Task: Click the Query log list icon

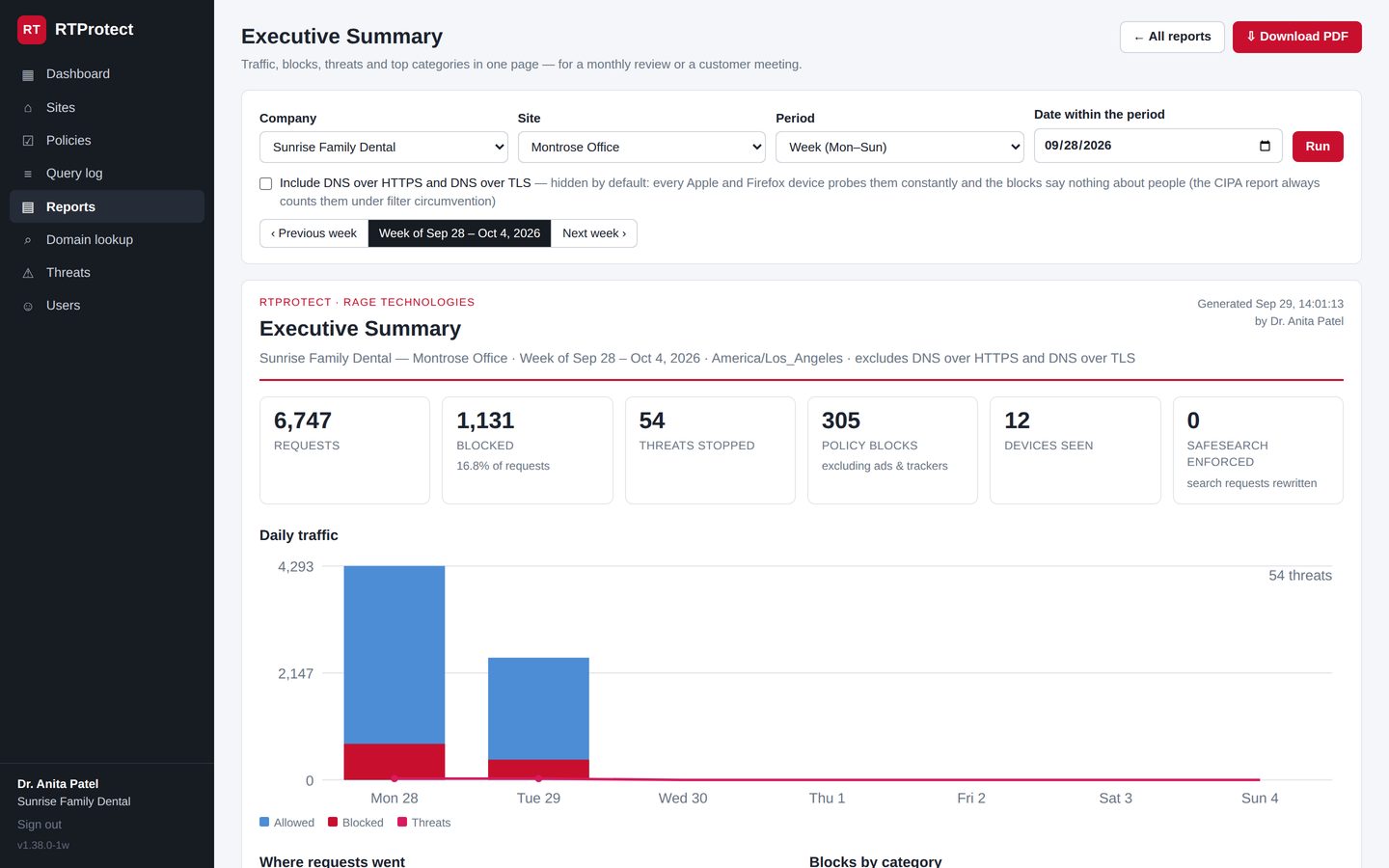Action: [x=28, y=174]
